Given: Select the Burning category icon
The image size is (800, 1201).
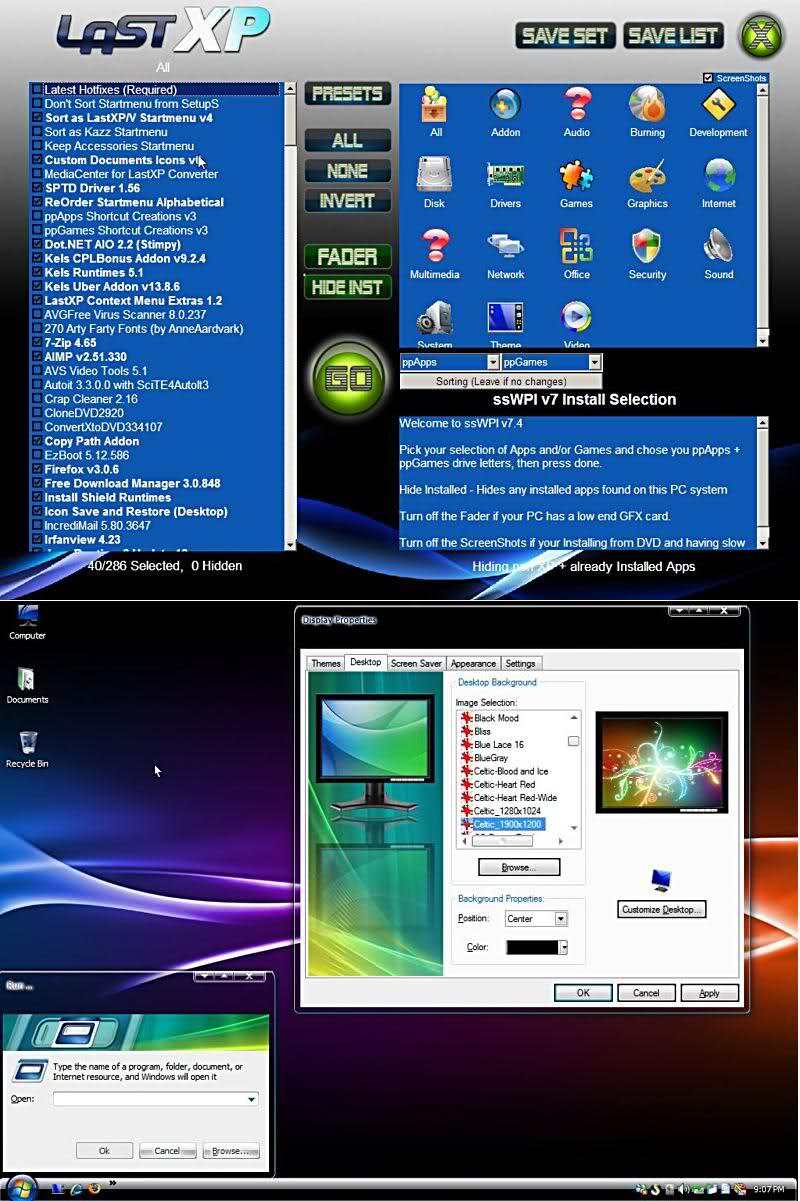Looking at the screenshot, I should click(x=647, y=106).
